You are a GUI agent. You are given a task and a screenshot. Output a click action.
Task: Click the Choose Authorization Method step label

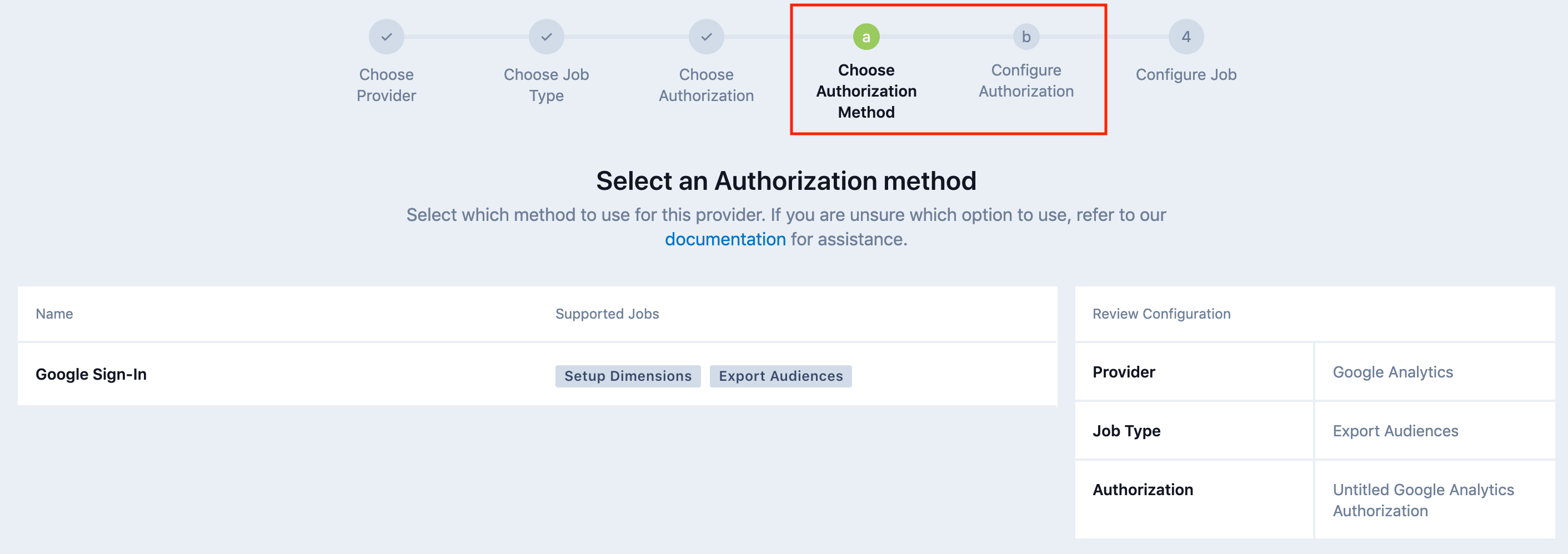pos(865,90)
